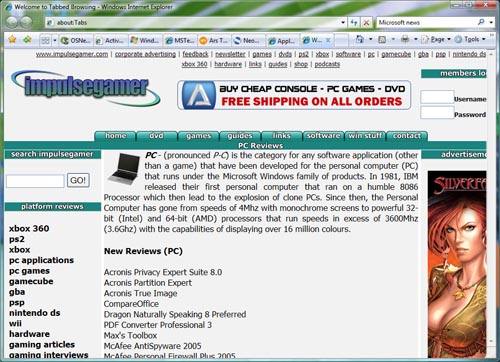Switch to the Ars T... browser tab
Screen dimensions: 500x362
[214, 41]
